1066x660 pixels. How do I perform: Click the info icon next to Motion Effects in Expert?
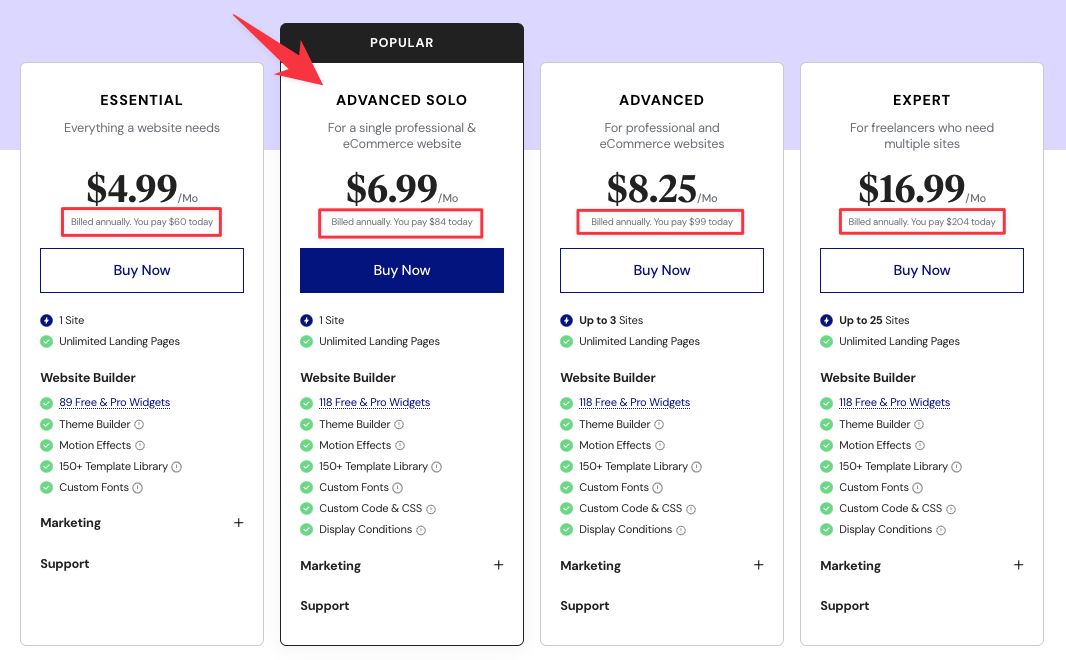click(x=919, y=445)
